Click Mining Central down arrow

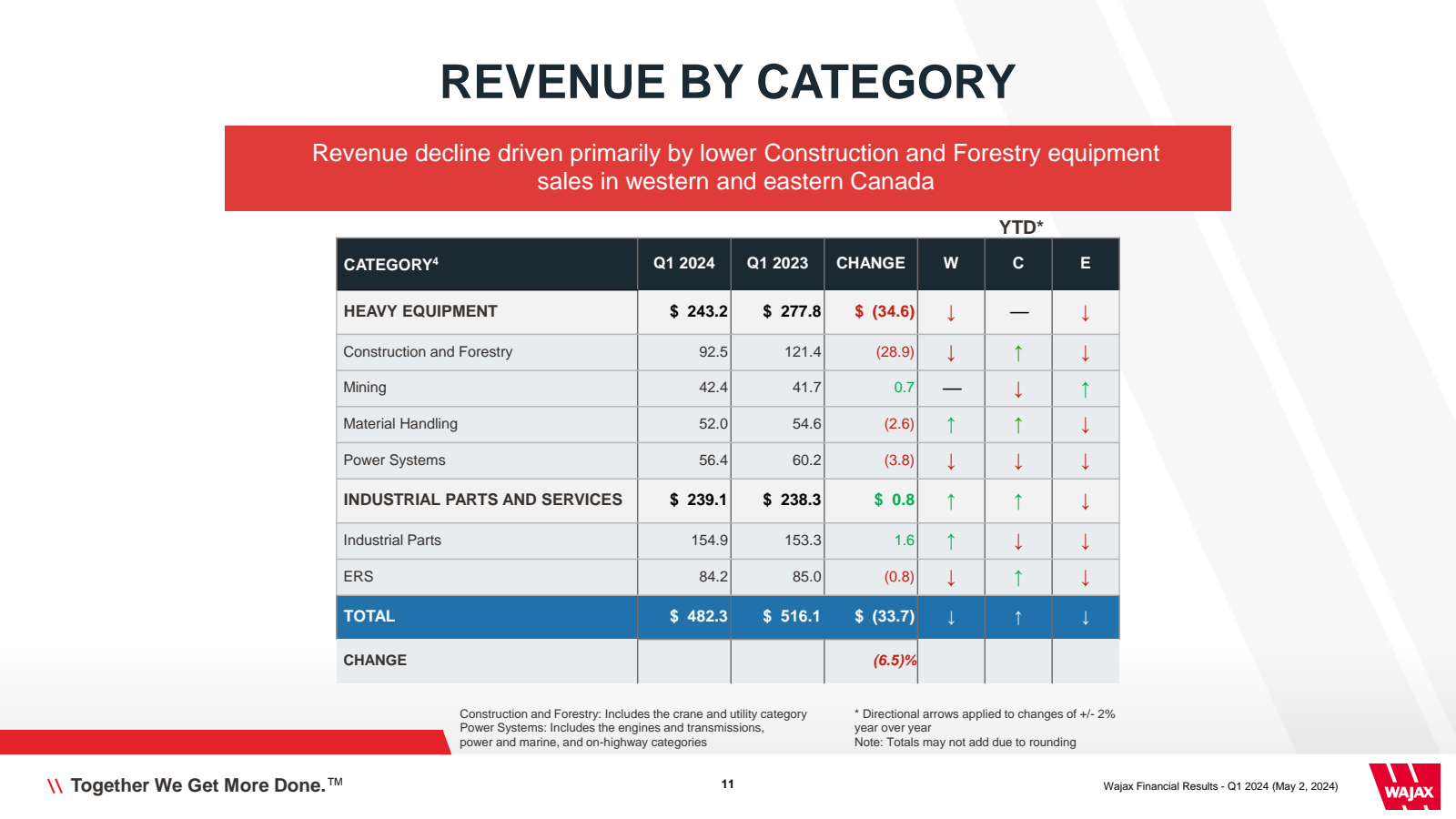point(1018,389)
